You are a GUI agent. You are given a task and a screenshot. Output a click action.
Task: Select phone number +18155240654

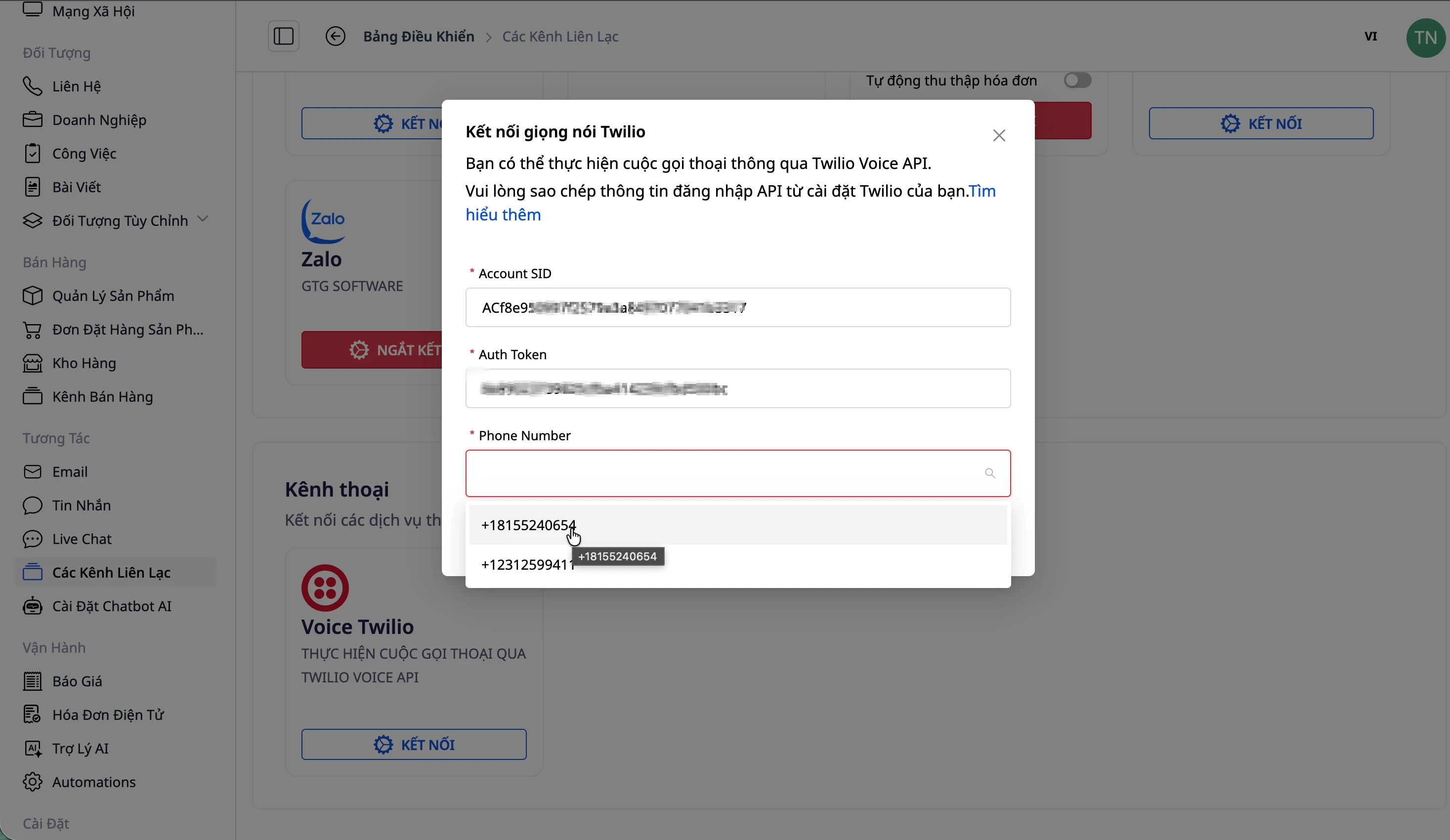(x=528, y=525)
